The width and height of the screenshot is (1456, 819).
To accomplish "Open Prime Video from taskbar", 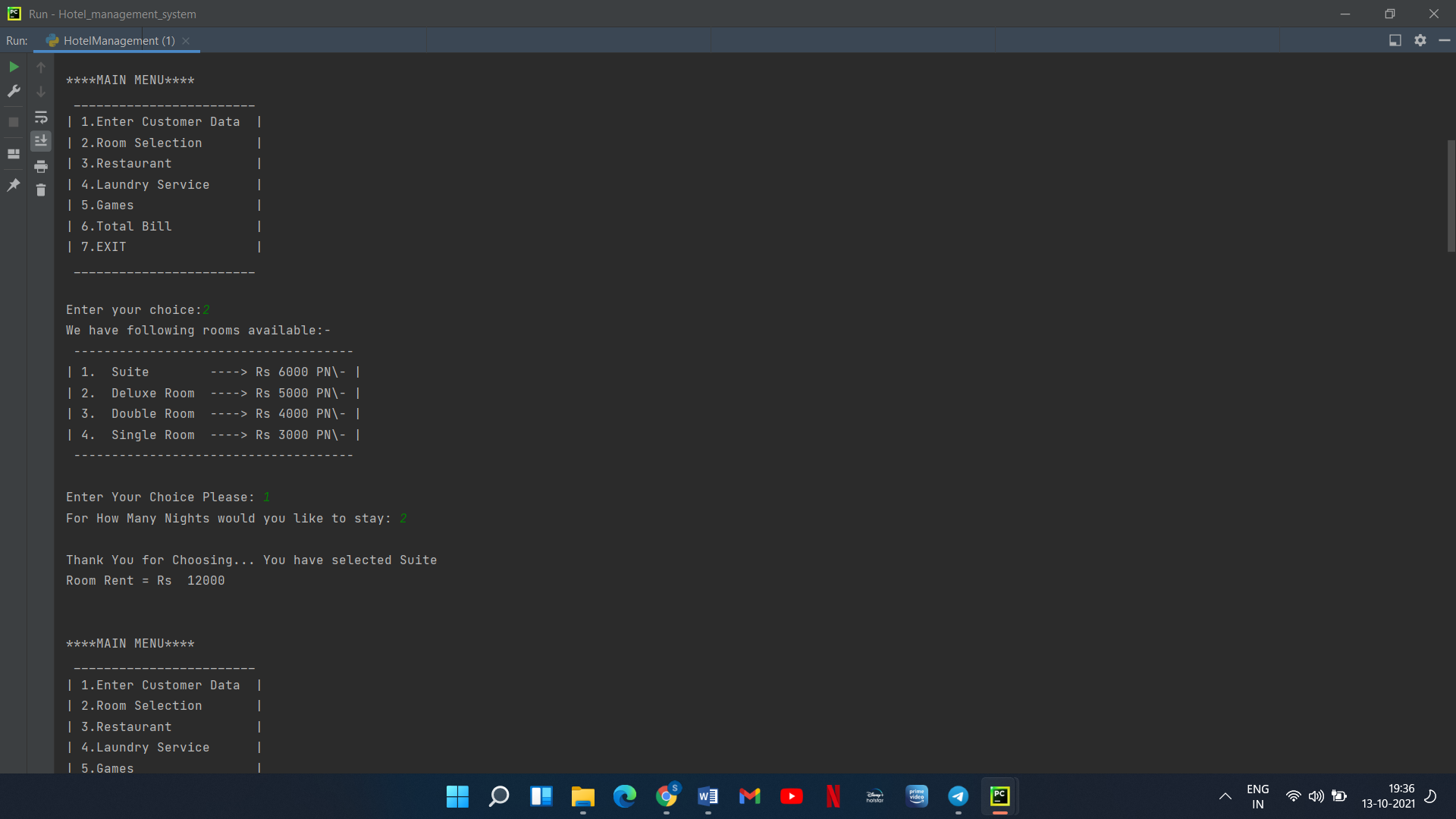I will click(x=917, y=796).
